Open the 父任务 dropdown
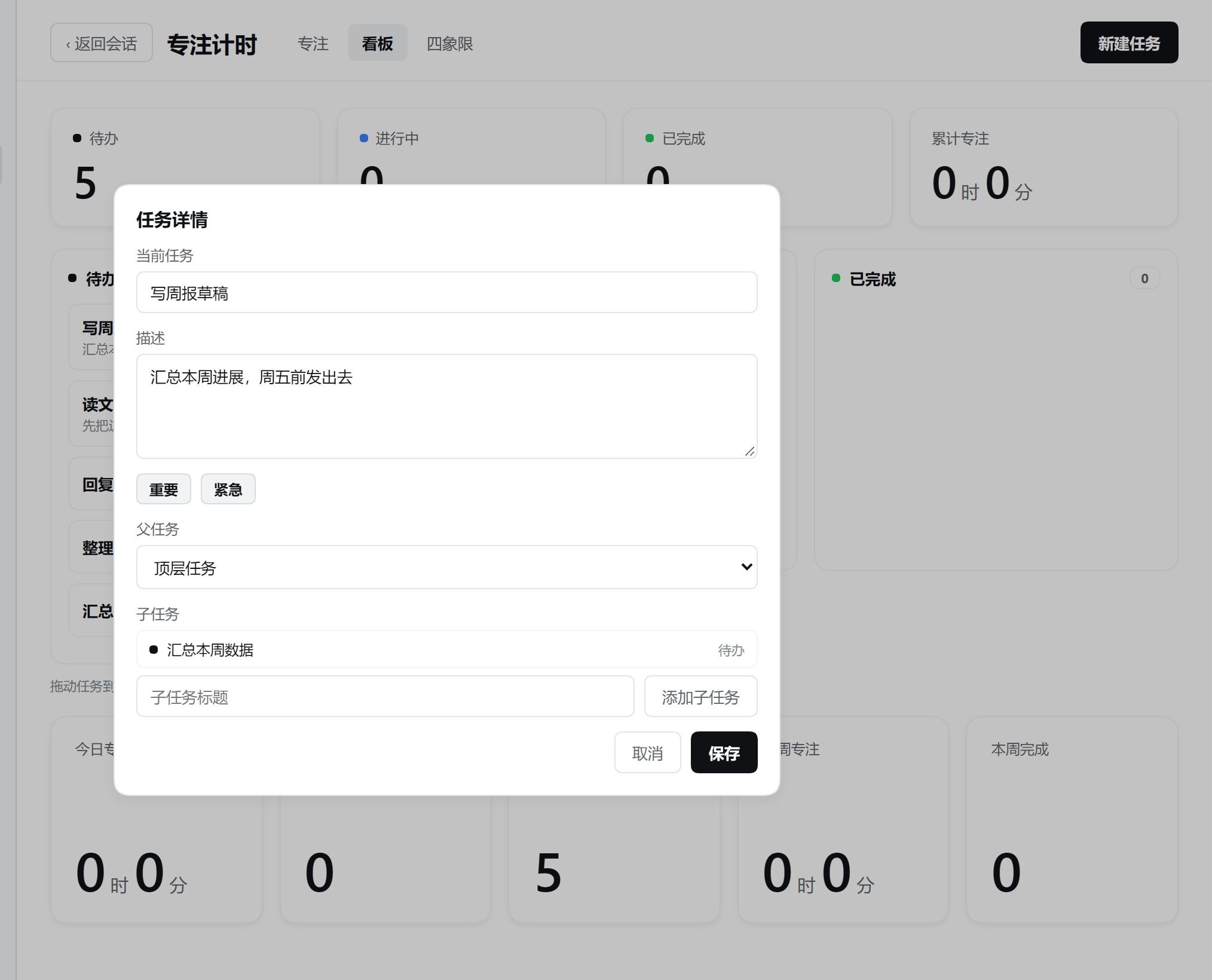 point(446,567)
